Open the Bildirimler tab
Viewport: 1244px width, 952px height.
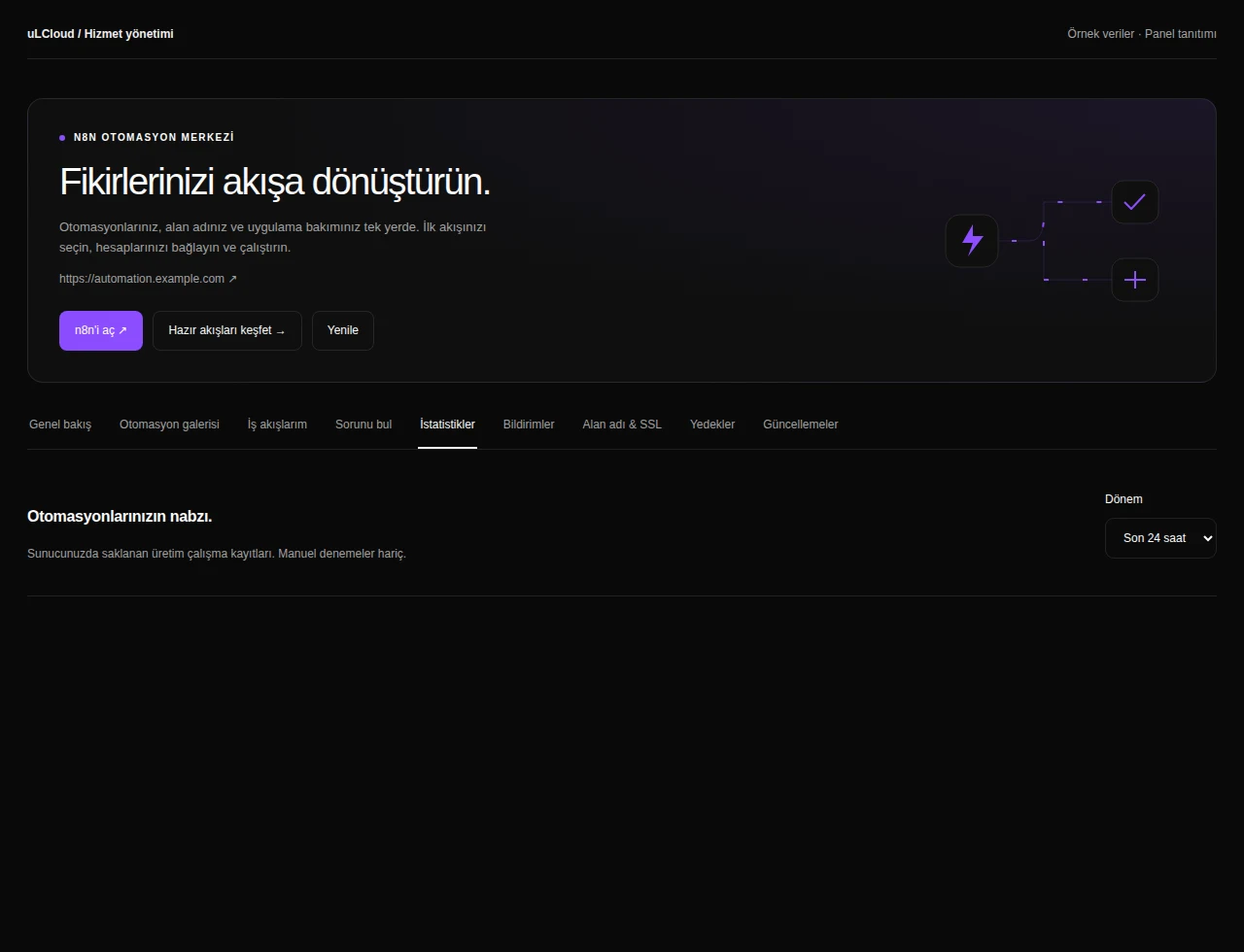click(529, 425)
